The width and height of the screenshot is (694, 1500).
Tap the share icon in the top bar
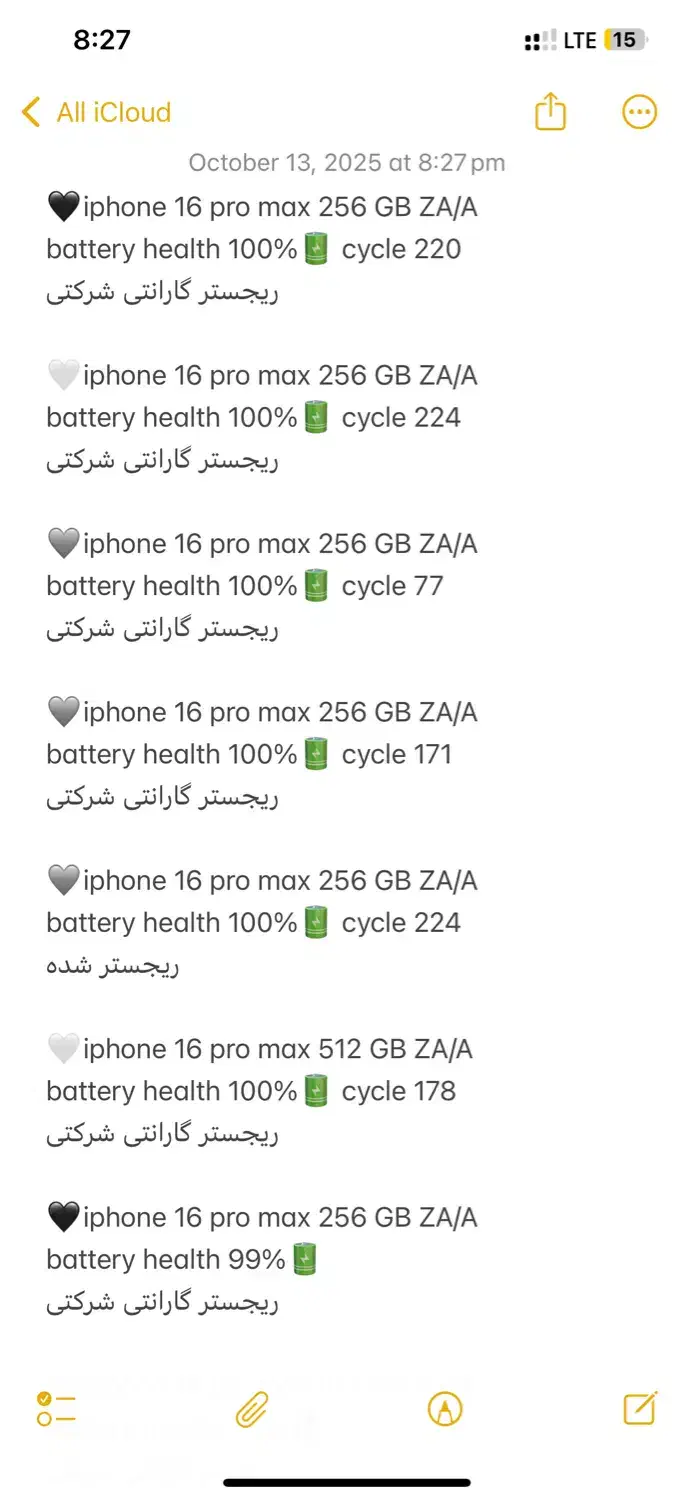pos(550,112)
